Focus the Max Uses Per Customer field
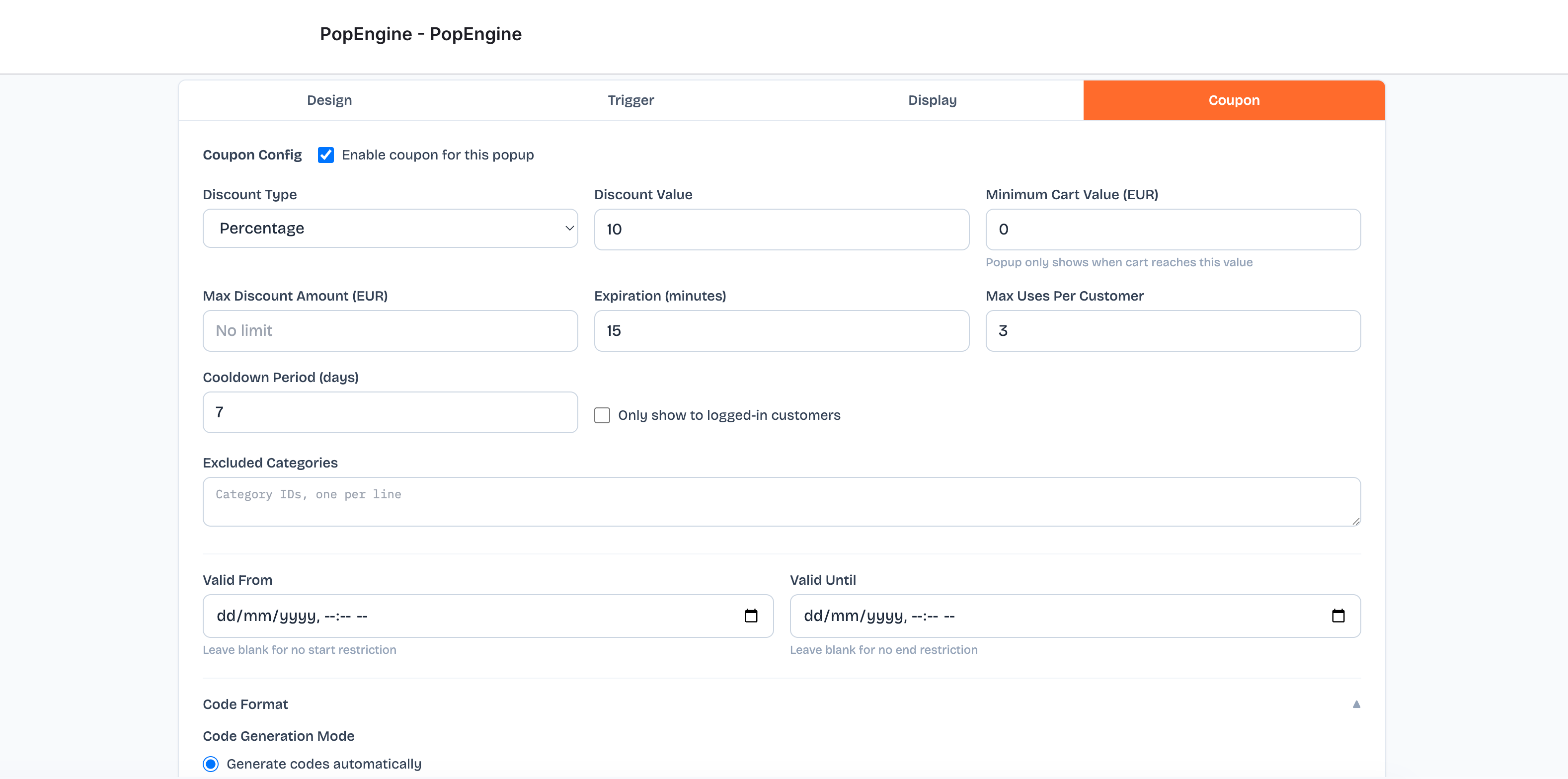Image resolution: width=1568 pixels, height=779 pixels. (x=1173, y=330)
